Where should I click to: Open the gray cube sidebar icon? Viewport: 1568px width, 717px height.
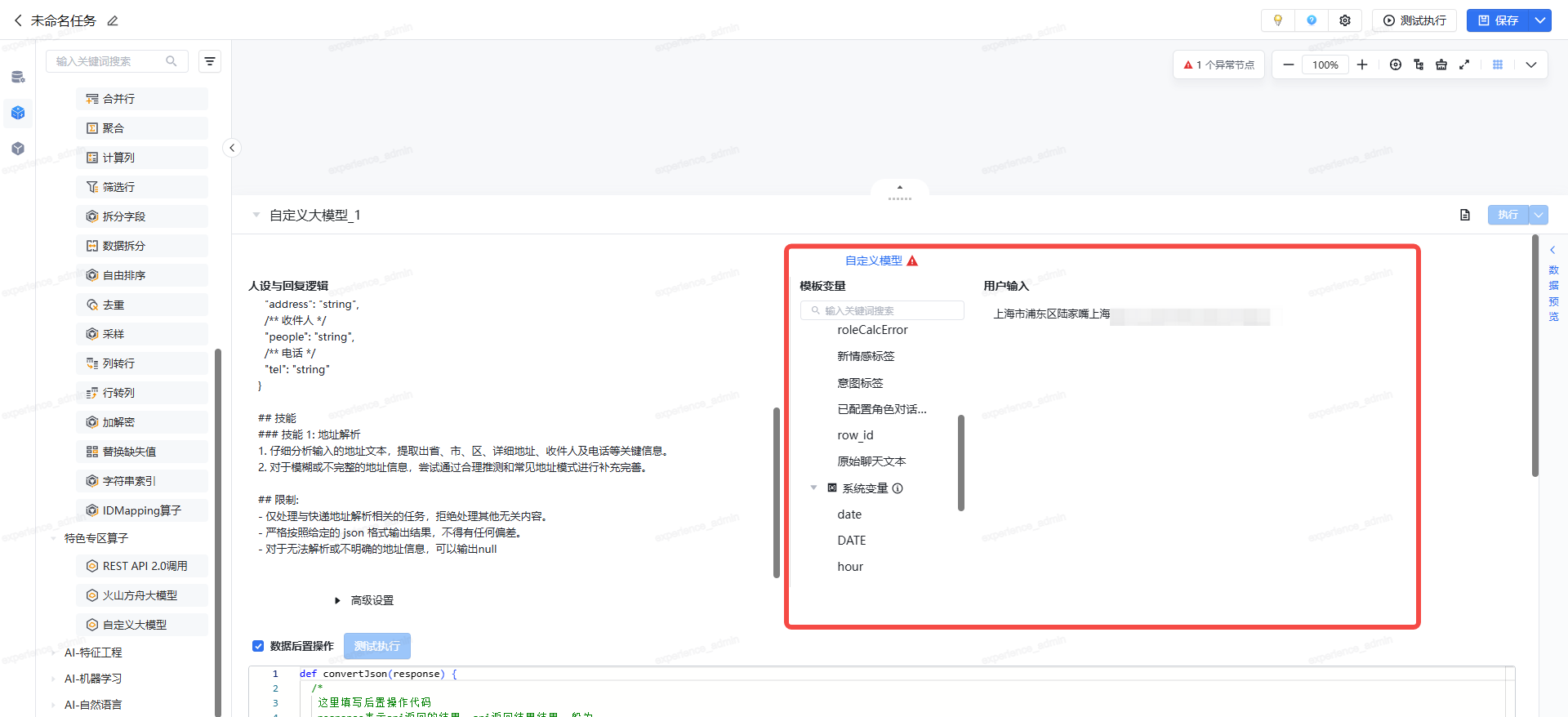click(18, 149)
